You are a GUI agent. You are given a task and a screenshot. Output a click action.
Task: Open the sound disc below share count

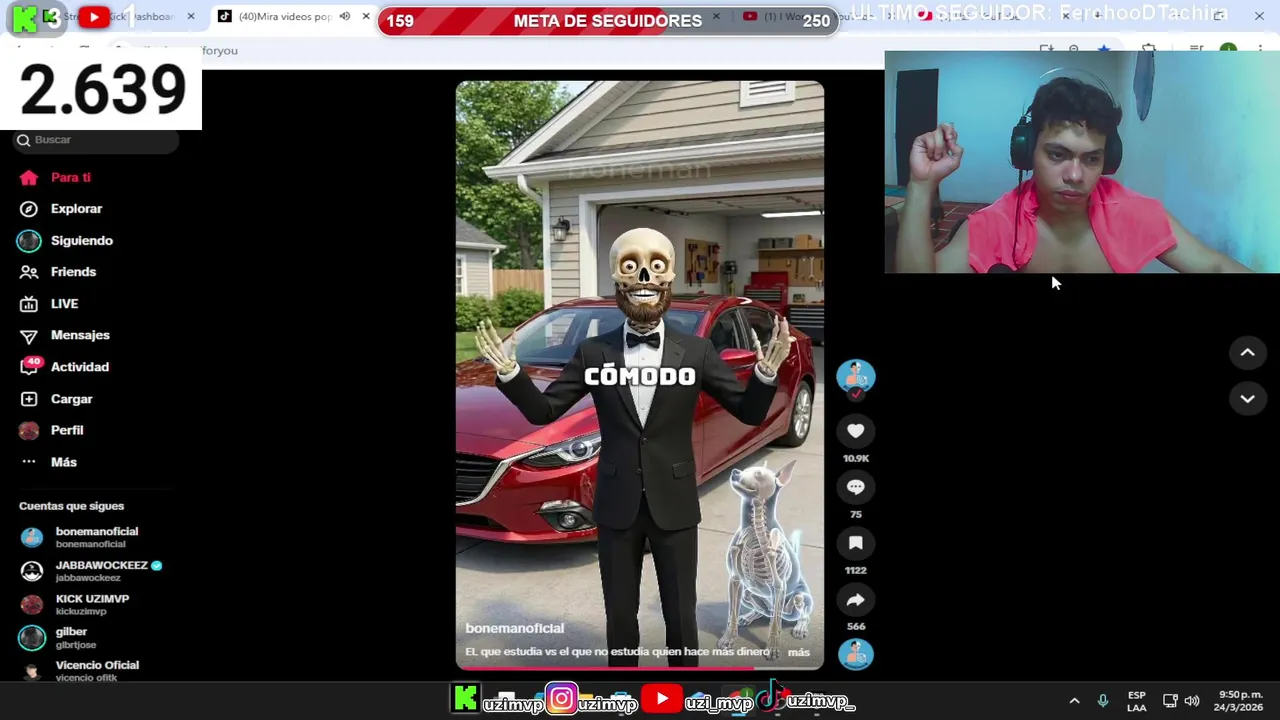pos(855,654)
